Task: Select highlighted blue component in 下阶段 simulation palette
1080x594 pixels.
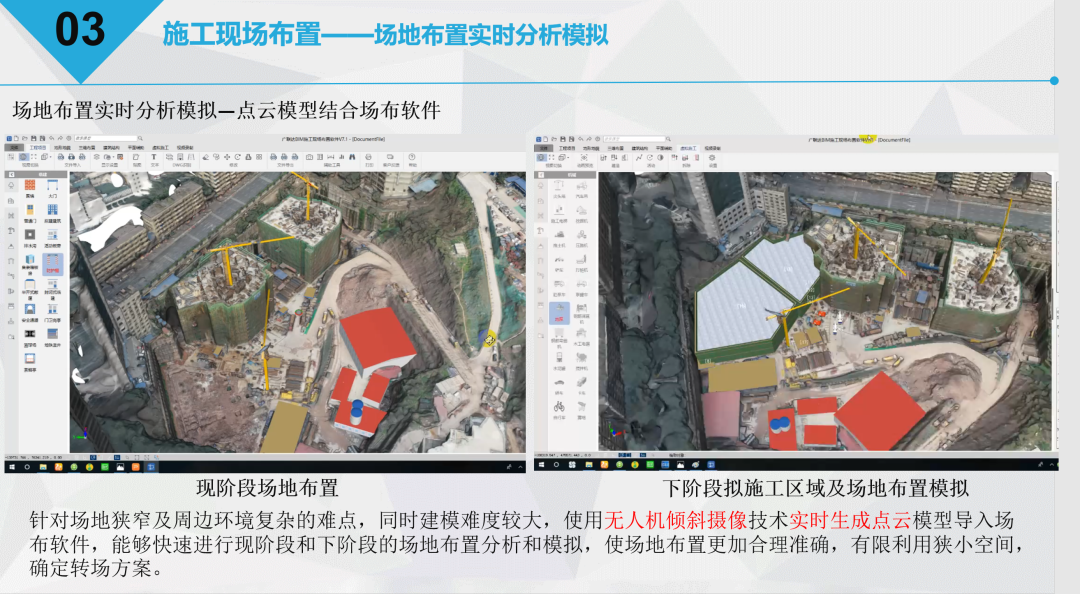Action: pyautogui.click(x=559, y=312)
